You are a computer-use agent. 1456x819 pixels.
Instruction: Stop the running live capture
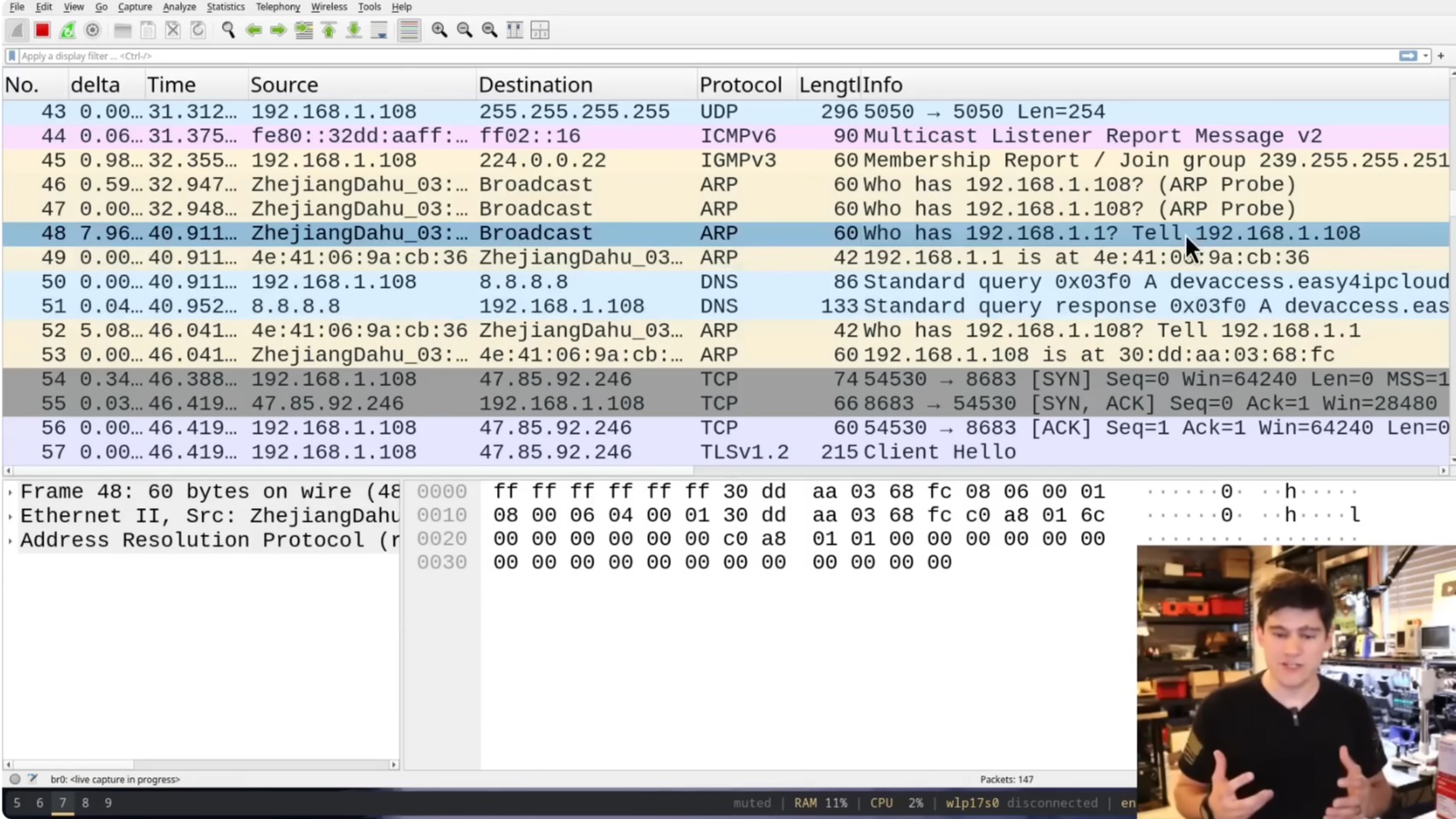pyautogui.click(x=42, y=30)
